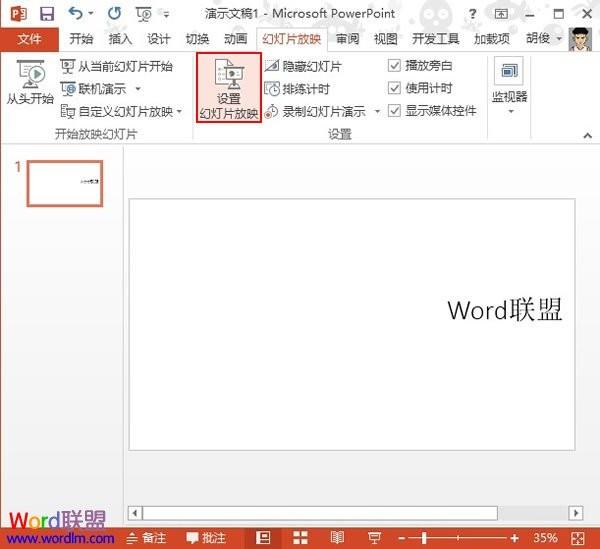
Task: Toggle the 使用计时 checkbox
Action: pyautogui.click(x=394, y=88)
